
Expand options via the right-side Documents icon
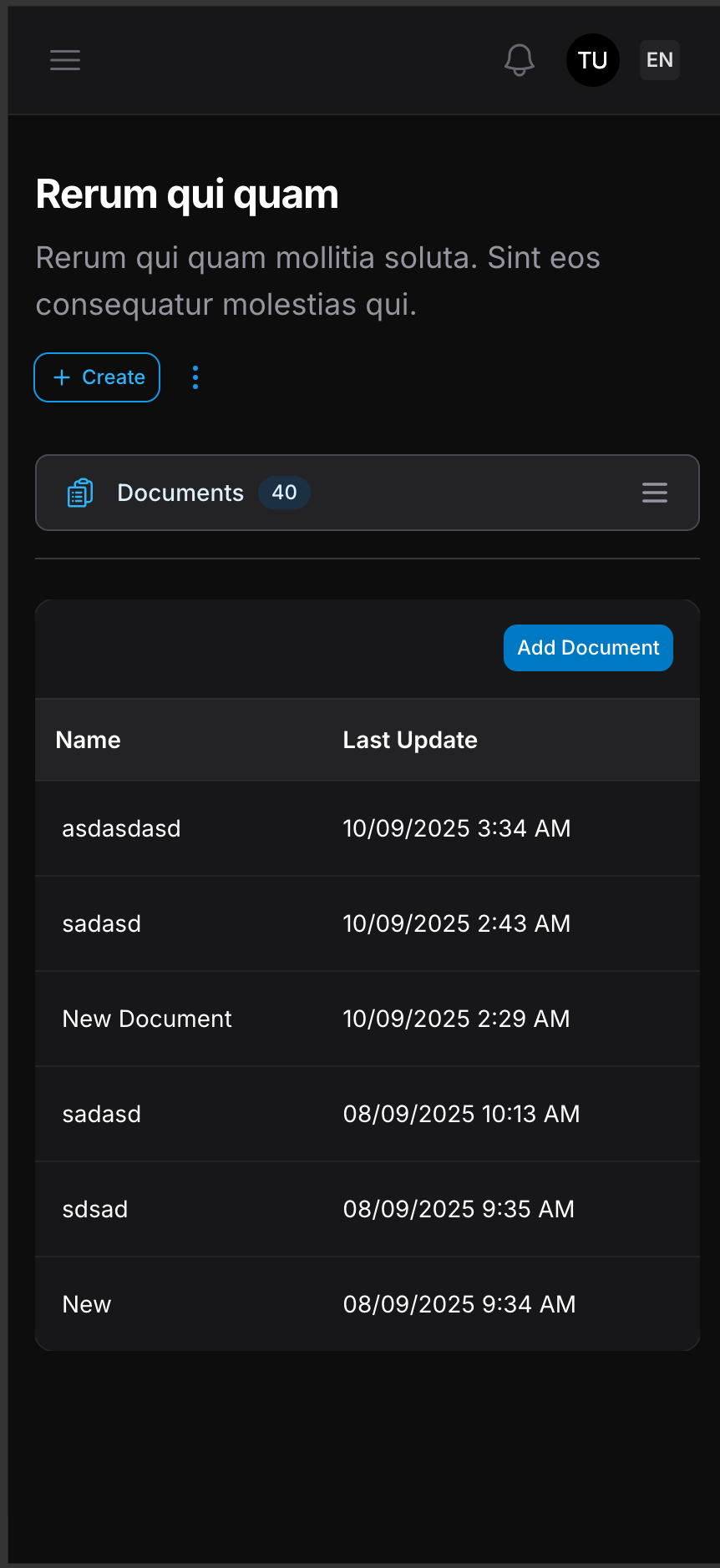click(654, 493)
